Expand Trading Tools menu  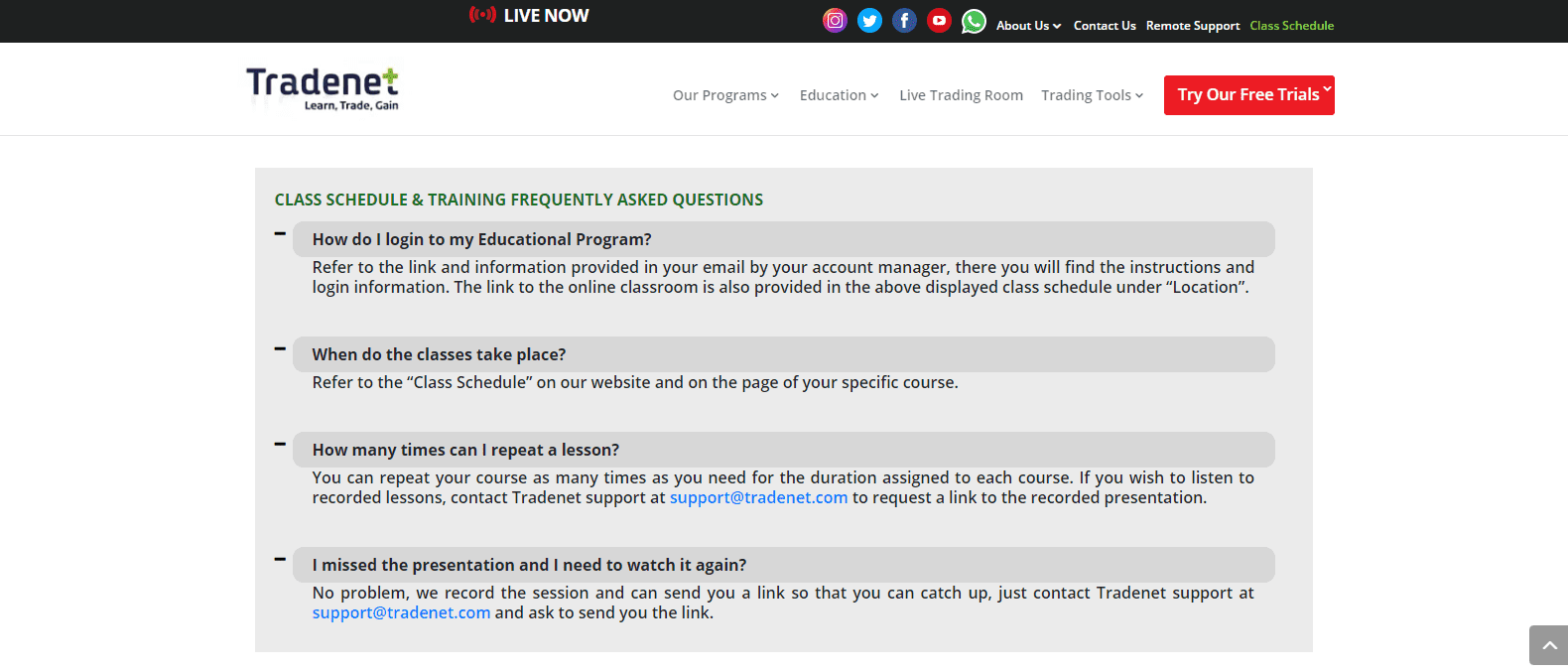(1092, 95)
